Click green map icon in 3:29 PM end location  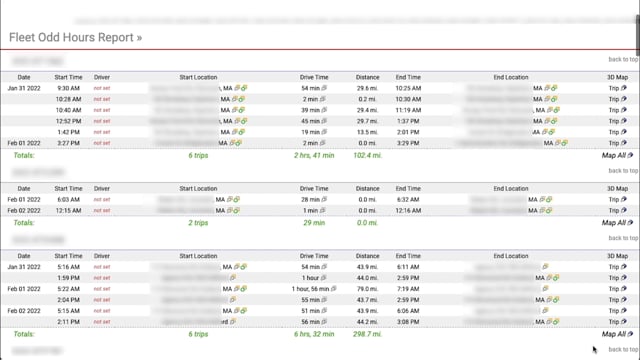564,143
